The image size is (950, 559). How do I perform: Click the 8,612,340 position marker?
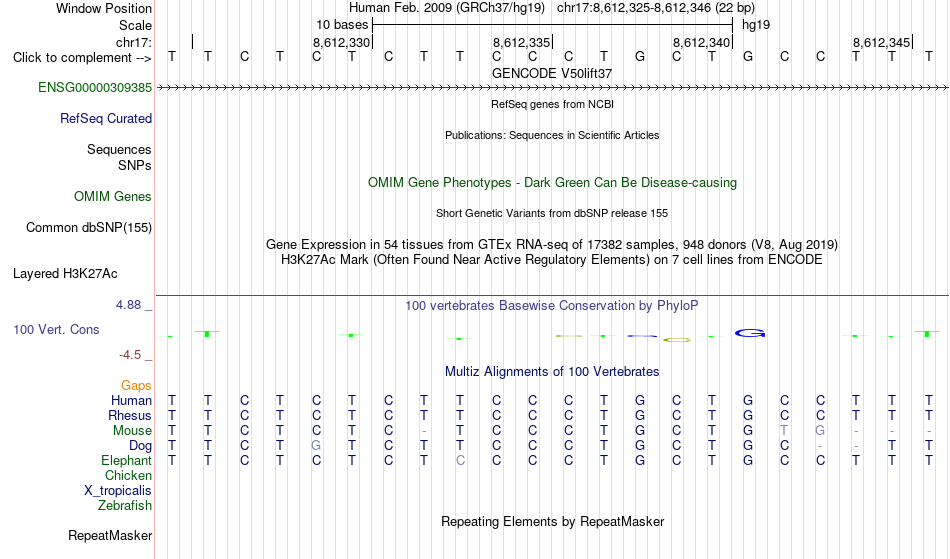point(702,42)
